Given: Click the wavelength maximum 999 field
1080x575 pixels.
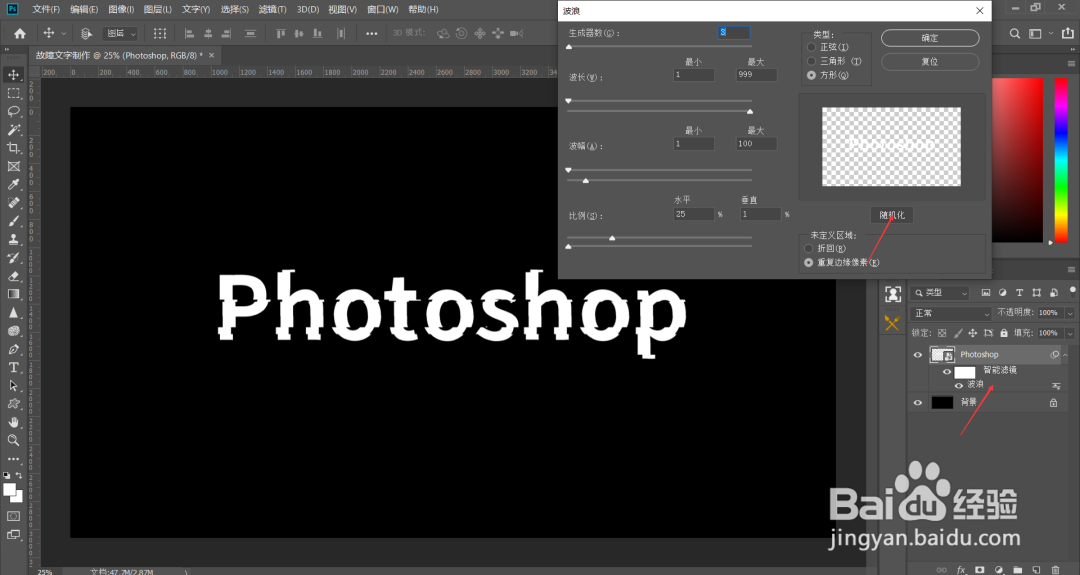Looking at the screenshot, I should 756,74.
